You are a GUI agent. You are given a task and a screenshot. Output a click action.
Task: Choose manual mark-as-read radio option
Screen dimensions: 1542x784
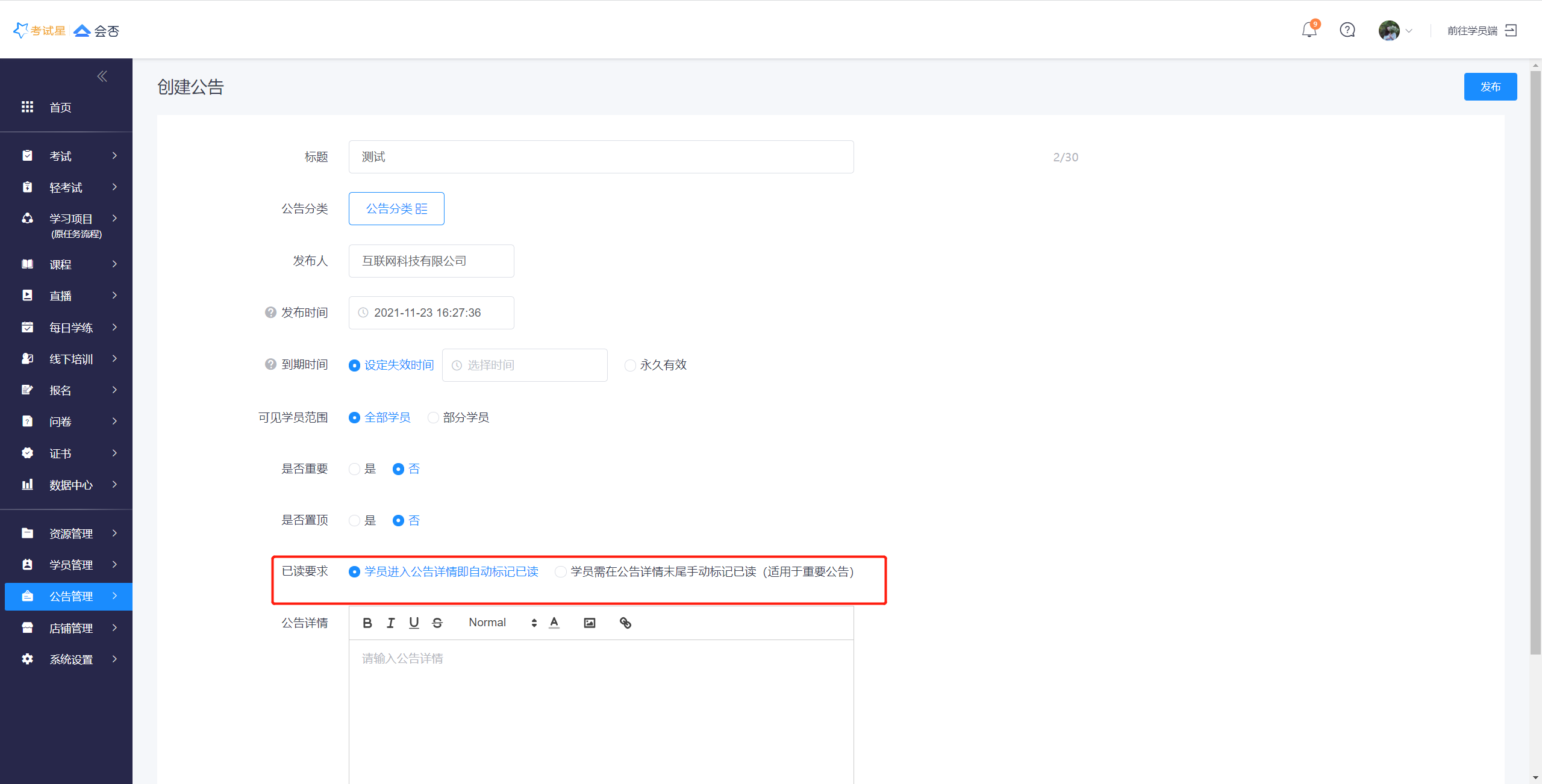pyautogui.click(x=561, y=571)
